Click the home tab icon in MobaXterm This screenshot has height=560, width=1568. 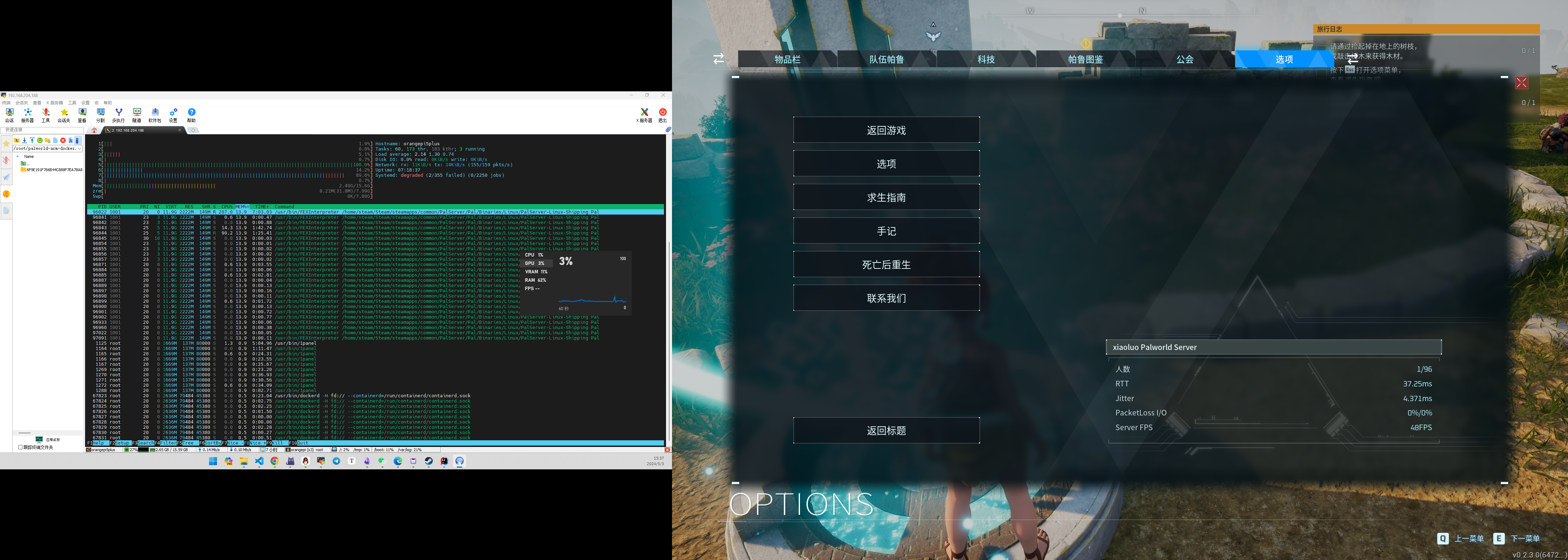click(x=94, y=130)
